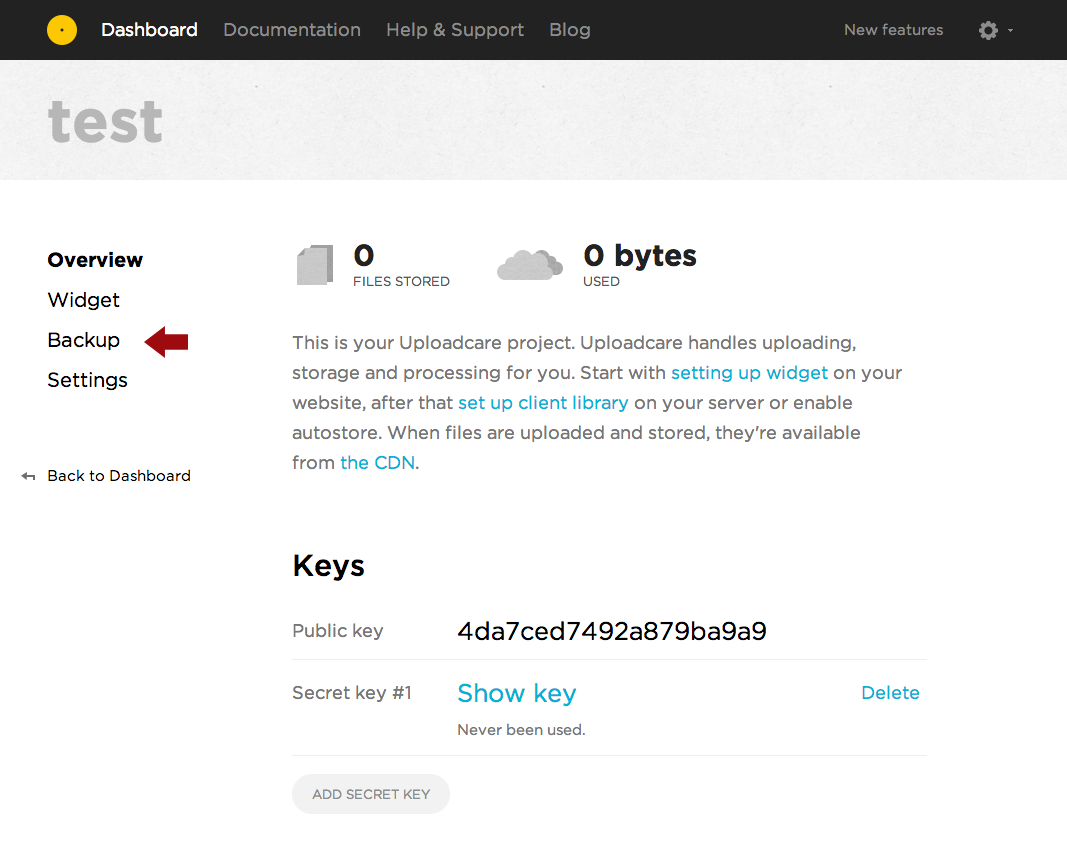Open the Backup sidebar section

83,340
